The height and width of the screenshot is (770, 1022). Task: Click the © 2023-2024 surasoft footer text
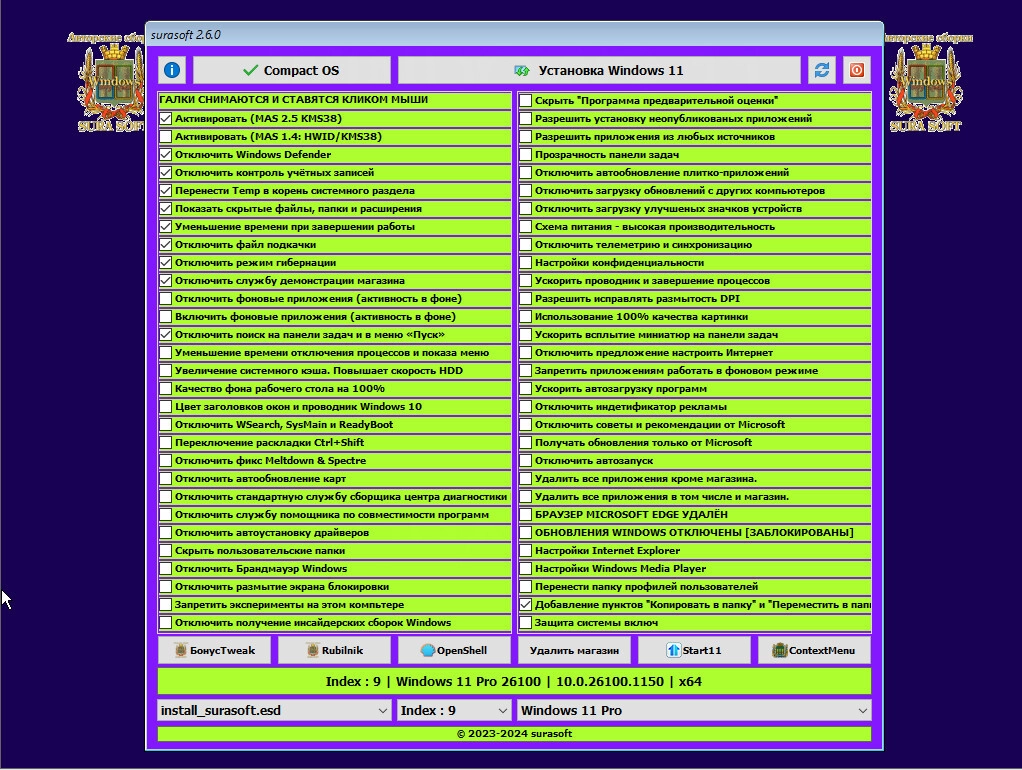click(x=514, y=733)
